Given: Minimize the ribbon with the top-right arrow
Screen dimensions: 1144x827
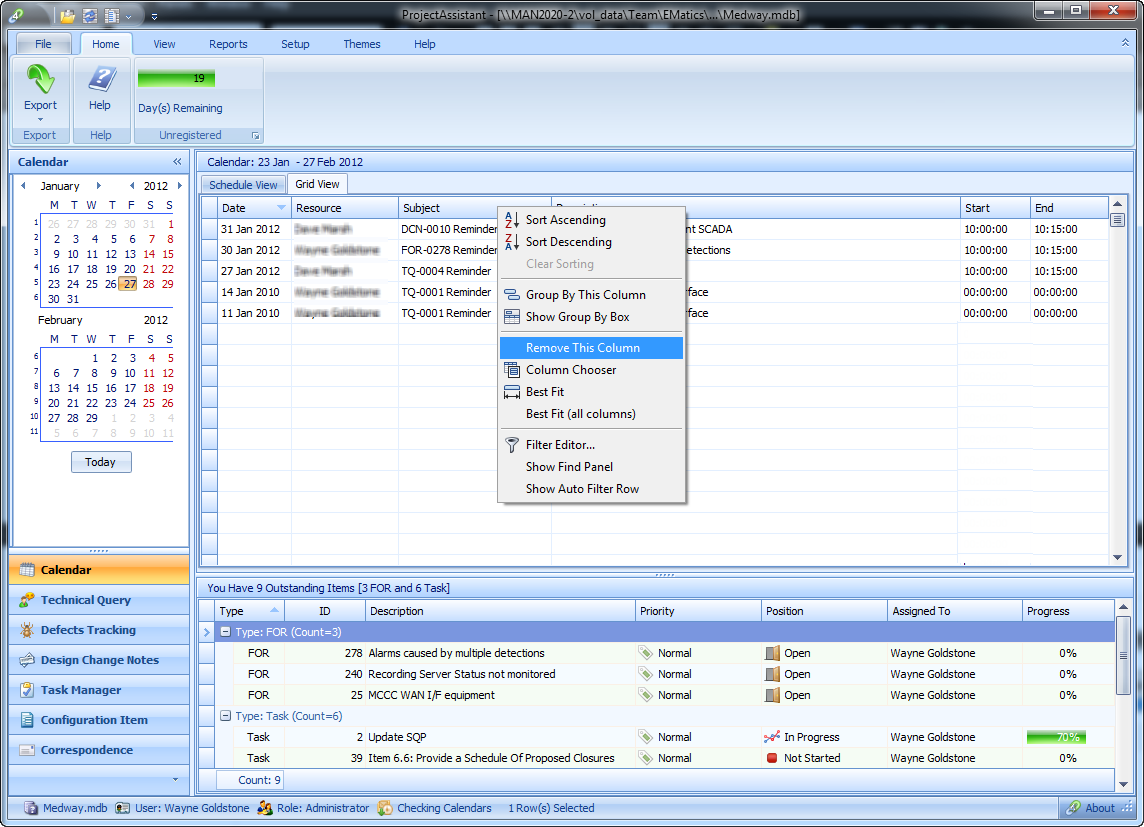Looking at the screenshot, I should click(x=1125, y=43).
